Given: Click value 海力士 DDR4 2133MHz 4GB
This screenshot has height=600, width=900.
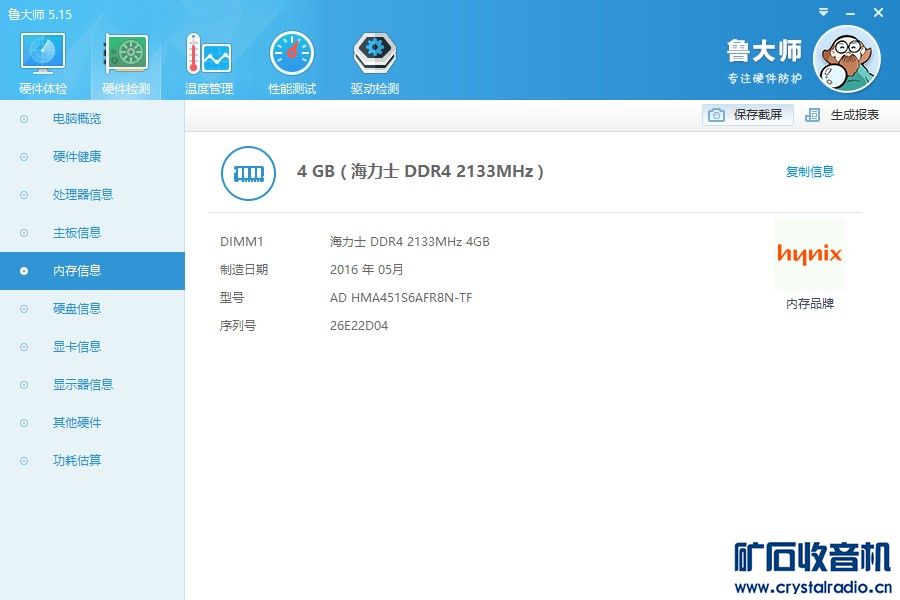Looking at the screenshot, I should 410,242.
